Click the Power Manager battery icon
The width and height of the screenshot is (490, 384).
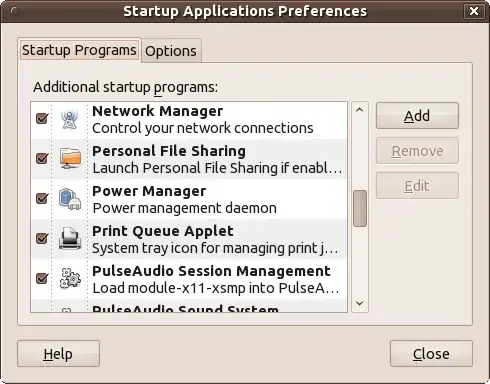(x=70, y=199)
